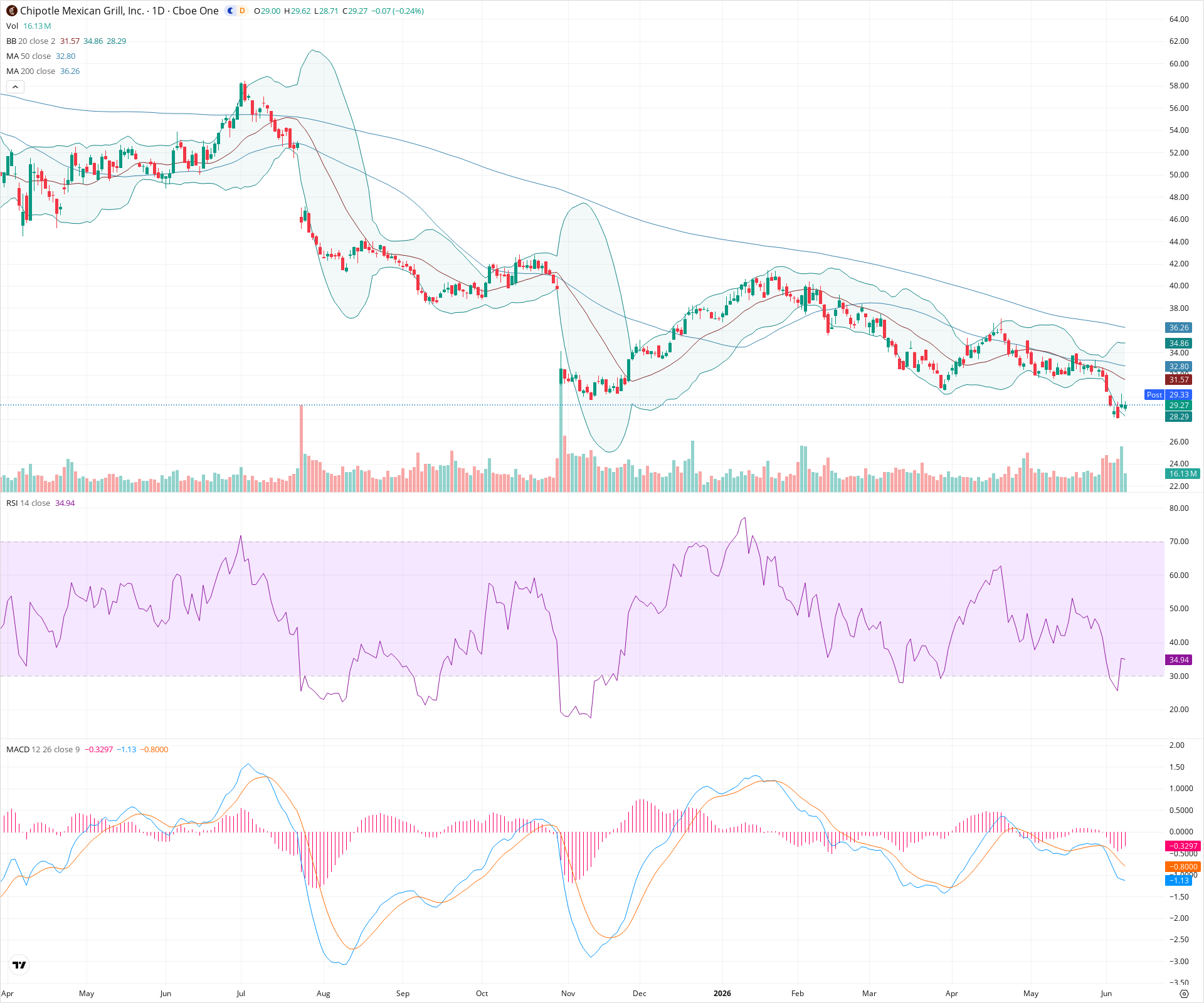Click the Sep label on time axis
The image size is (1204, 1003).
[403, 994]
